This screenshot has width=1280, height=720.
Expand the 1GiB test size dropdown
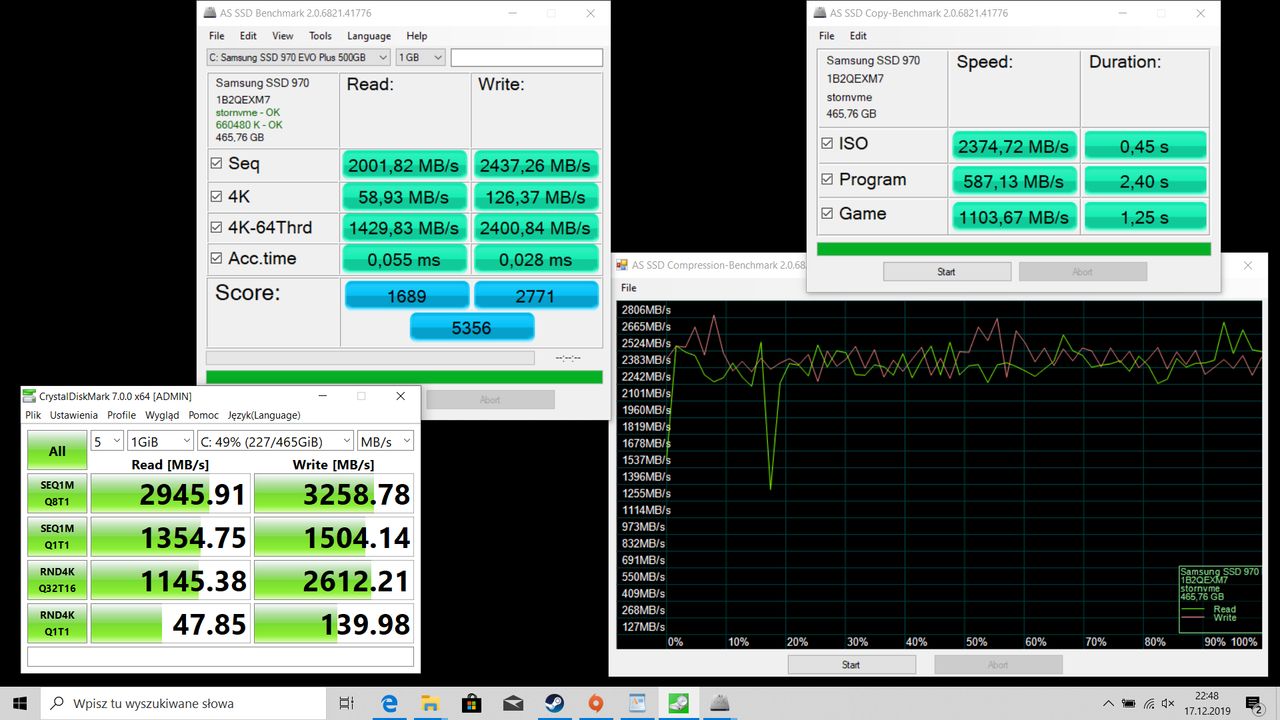point(160,441)
